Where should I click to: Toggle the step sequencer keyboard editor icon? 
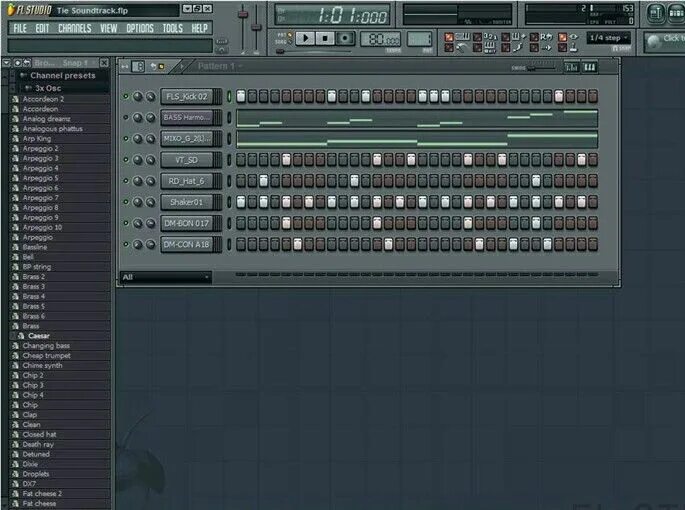pyautogui.click(x=589, y=67)
